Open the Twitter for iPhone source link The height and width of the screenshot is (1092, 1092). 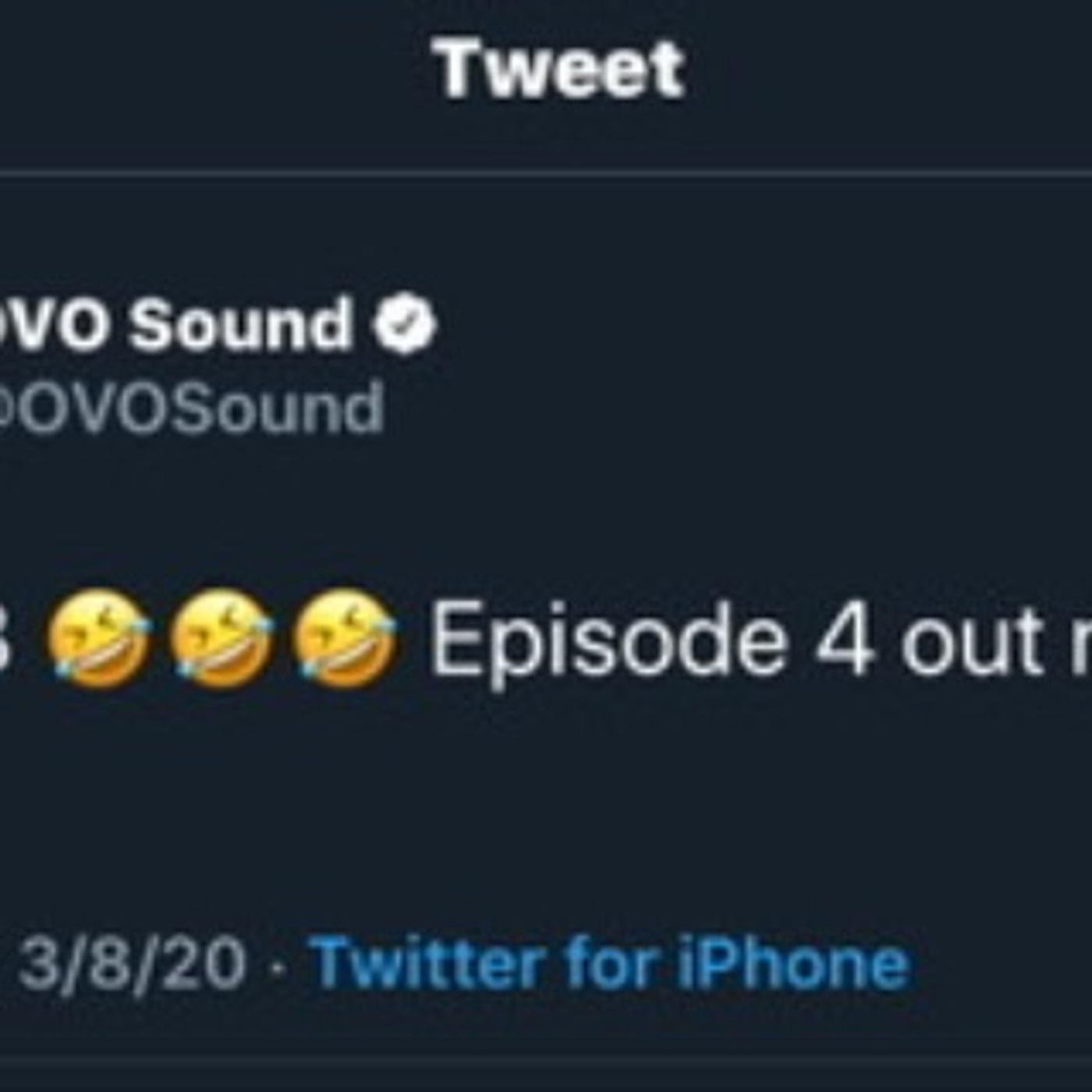point(609,964)
